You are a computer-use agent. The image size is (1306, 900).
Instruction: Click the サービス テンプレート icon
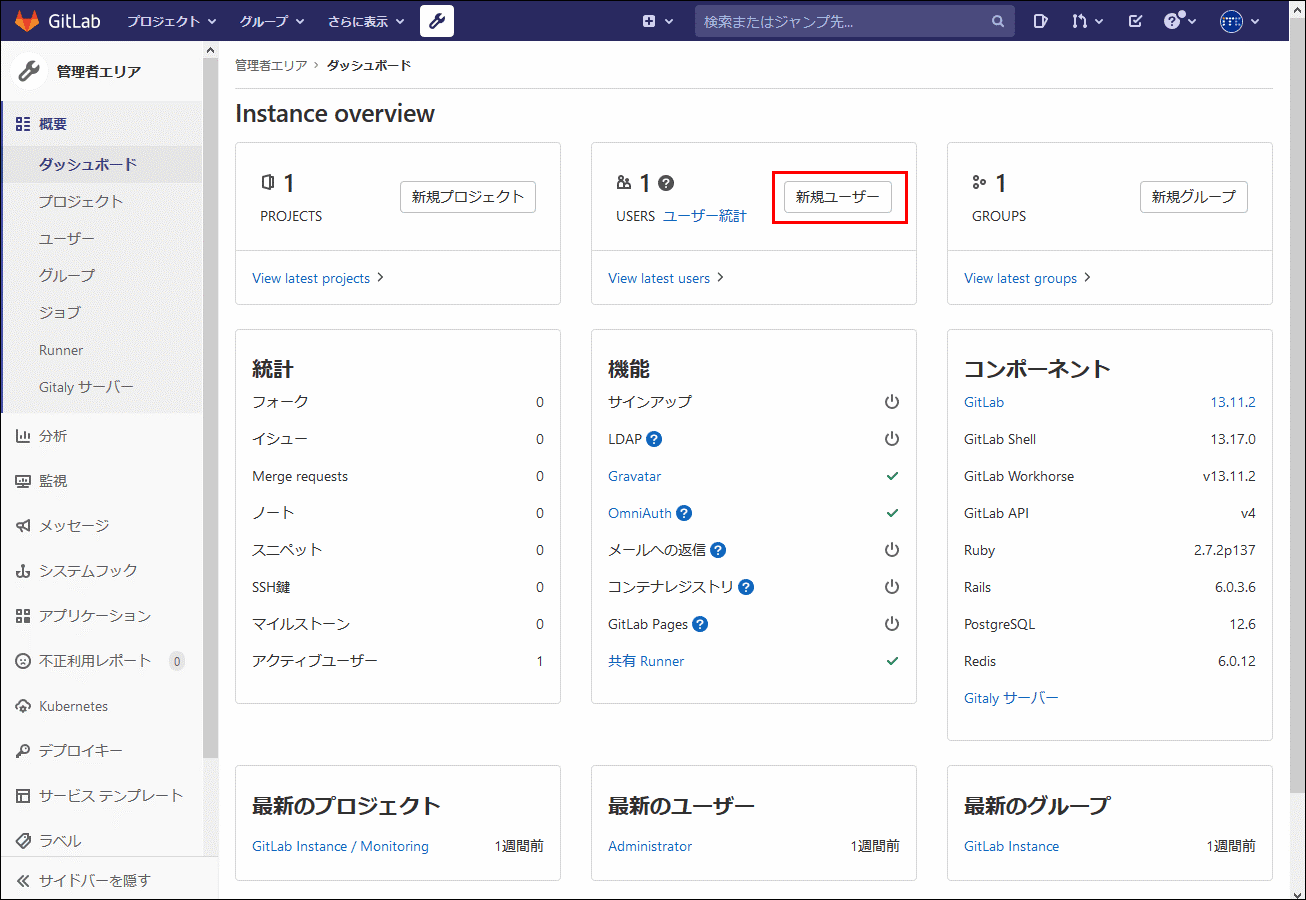click(23, 796)
